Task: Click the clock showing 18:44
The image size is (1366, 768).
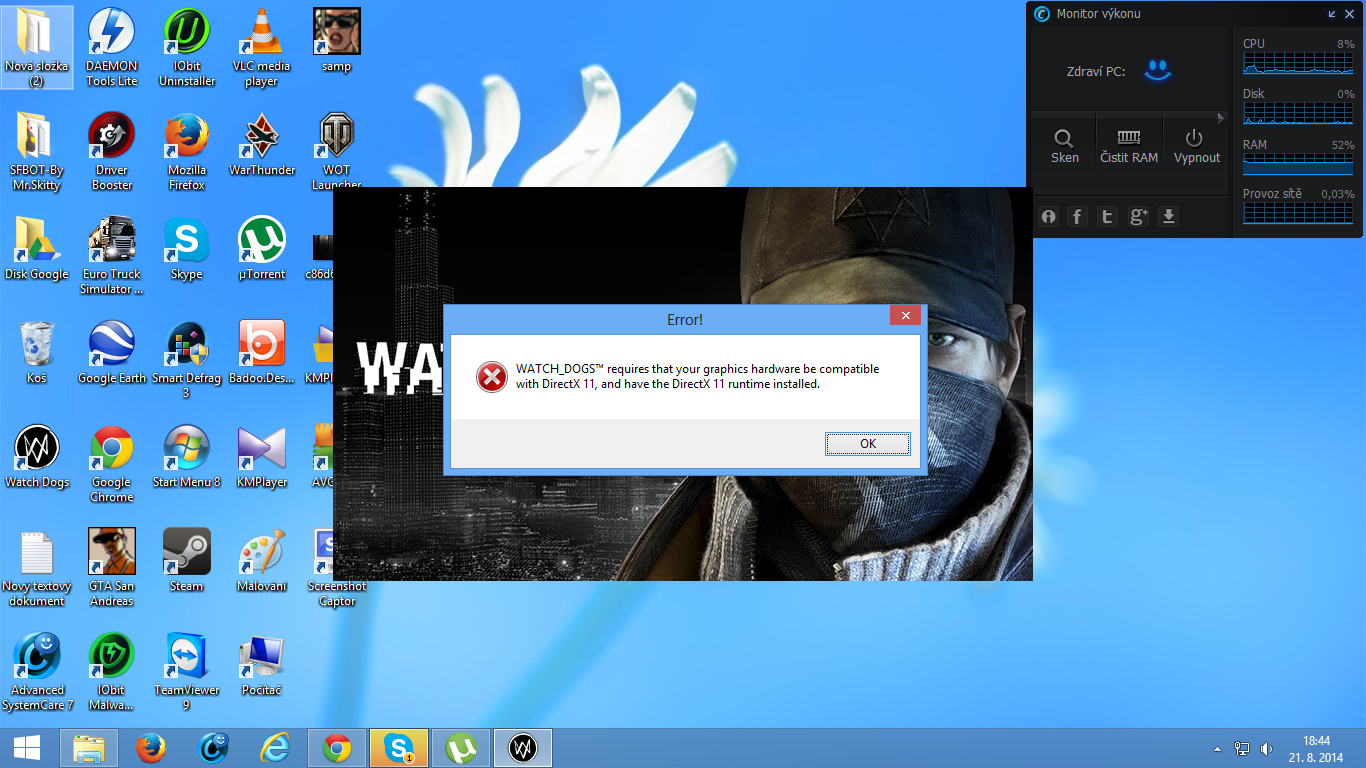Action: point(1316,749)
